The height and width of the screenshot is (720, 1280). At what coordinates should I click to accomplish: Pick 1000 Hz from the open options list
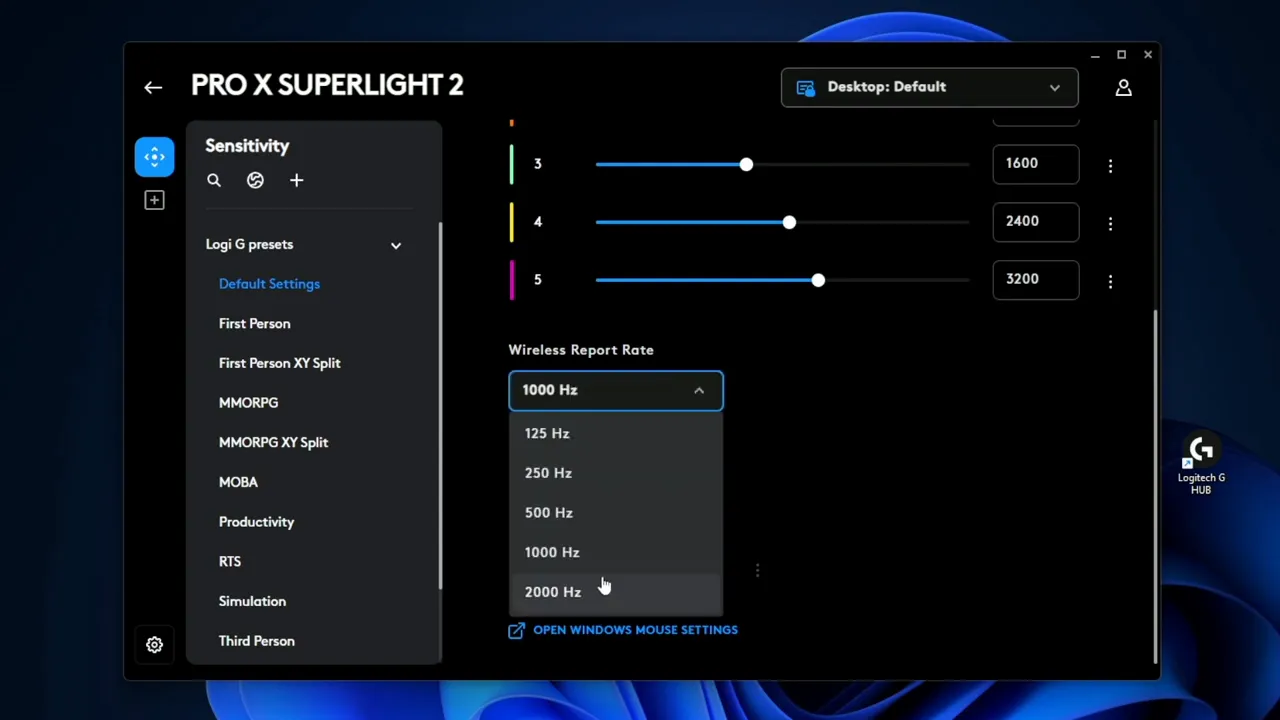616,552
